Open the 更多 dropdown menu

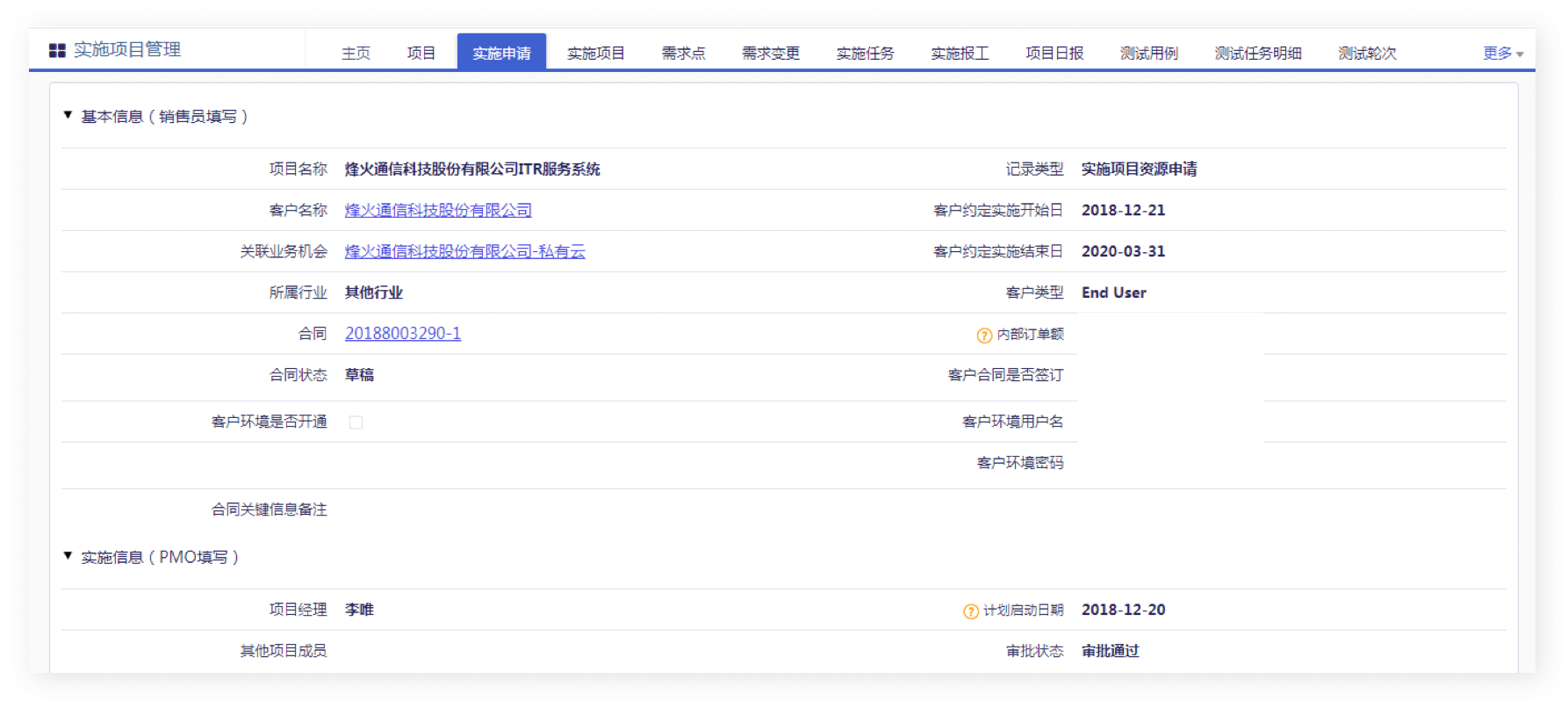coord(1503,53)
